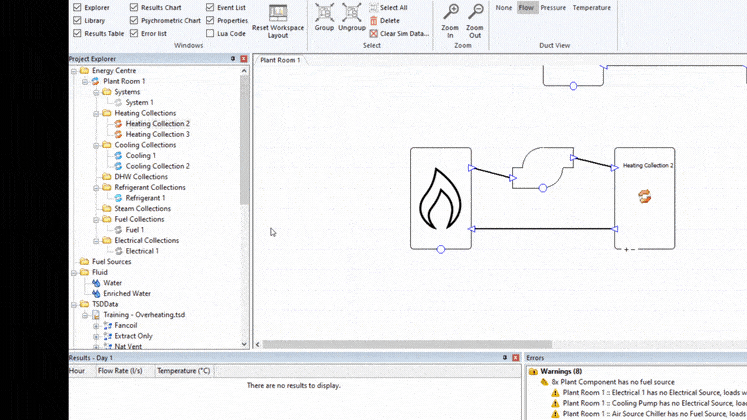Collapse the Plant Room 1 node
The height and width of the screenshot is (420, 747).
(x=85, y=81)
